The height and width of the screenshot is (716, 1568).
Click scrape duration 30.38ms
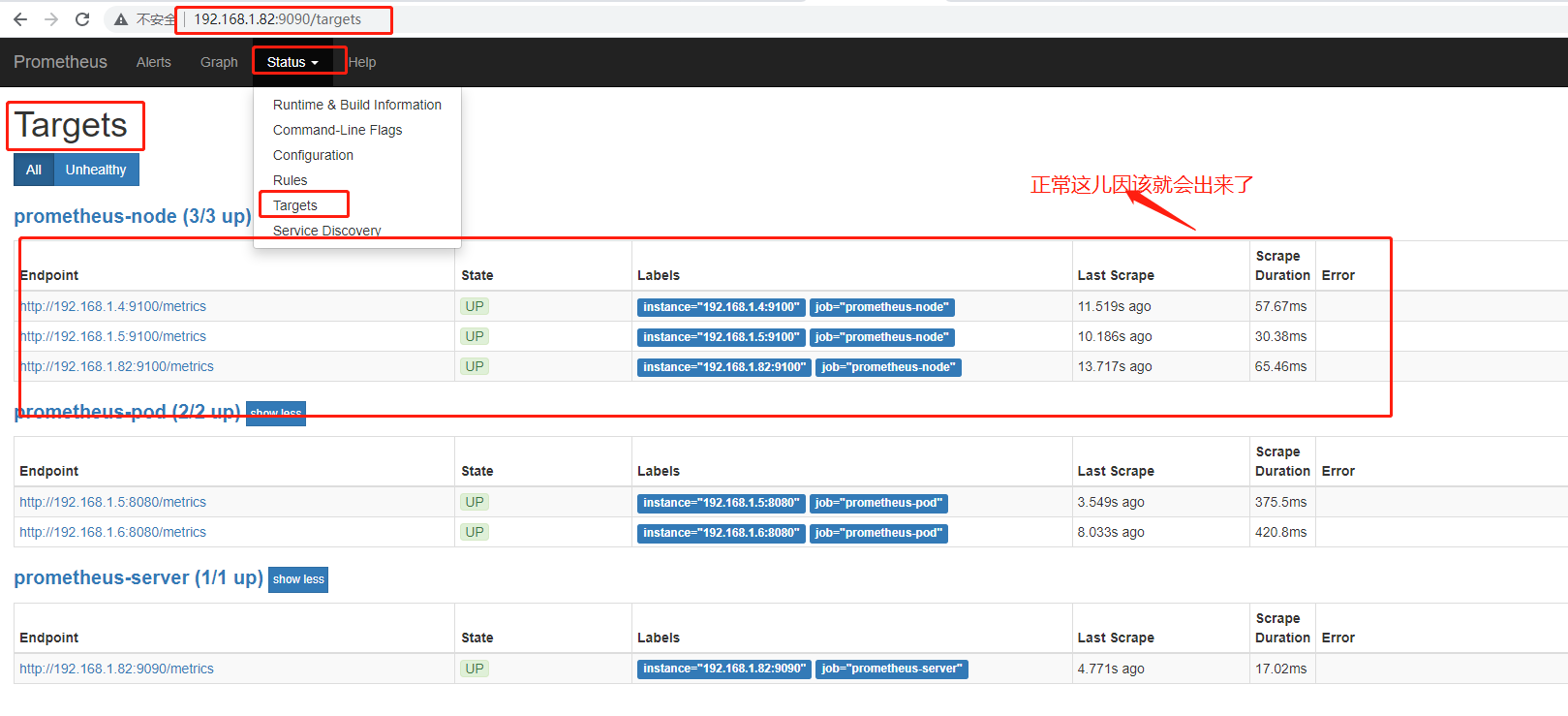(1280, 336)
